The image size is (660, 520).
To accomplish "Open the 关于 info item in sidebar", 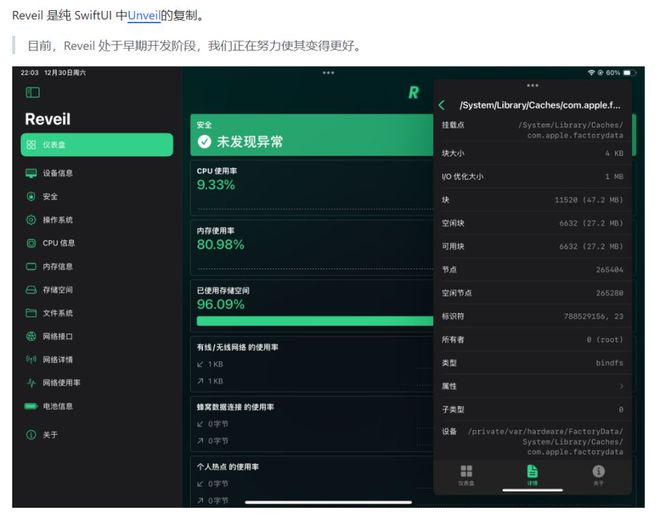I will (x=48, y=435).
